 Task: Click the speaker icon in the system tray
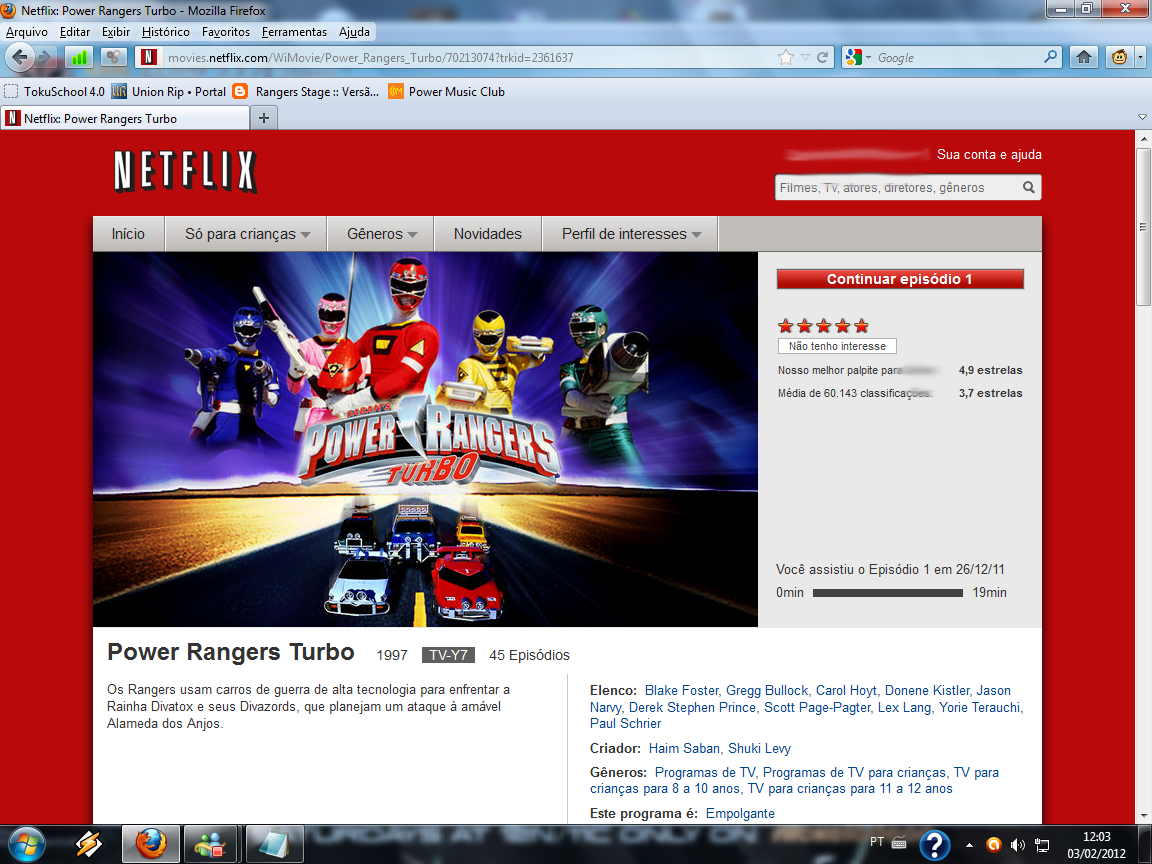tap(1015, 843)
